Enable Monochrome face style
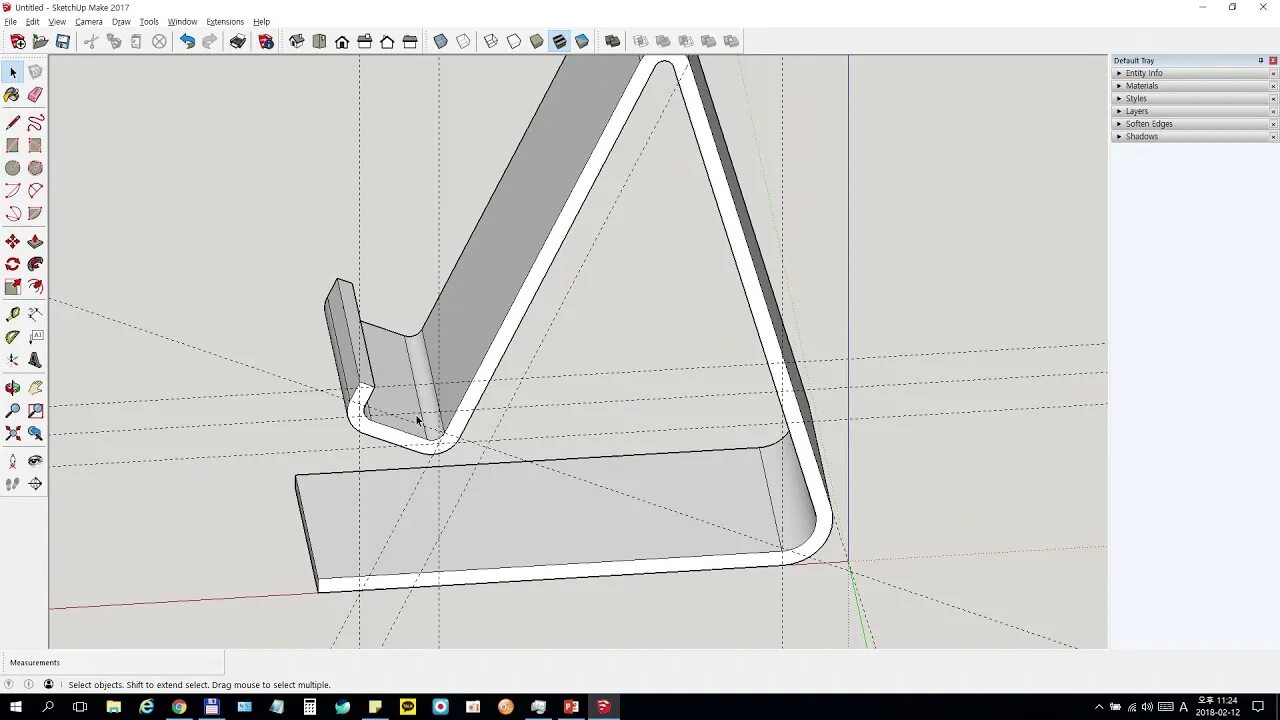Screen dimensions: 1280x720 click(x=582, y=41)
